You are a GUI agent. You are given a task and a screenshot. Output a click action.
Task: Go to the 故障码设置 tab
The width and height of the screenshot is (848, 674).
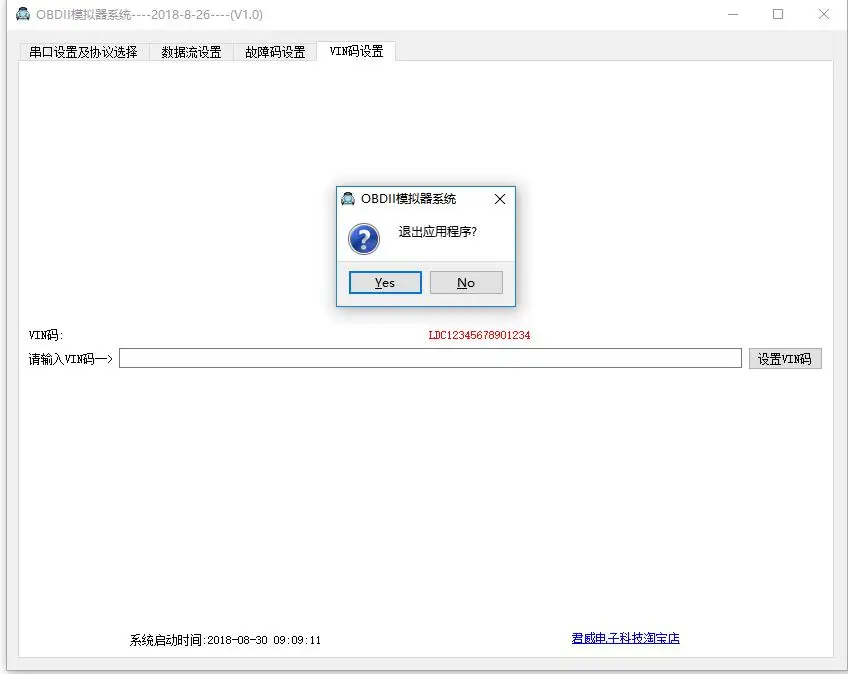coord(275,52)
